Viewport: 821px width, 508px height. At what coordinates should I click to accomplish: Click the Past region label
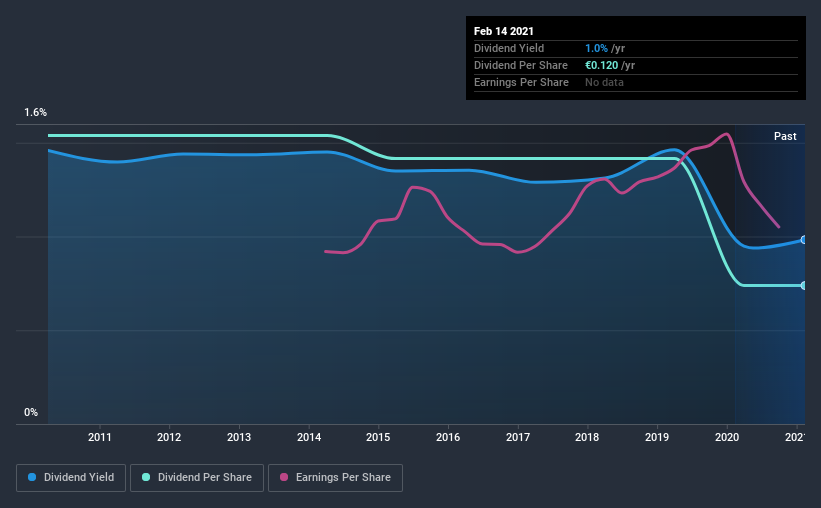[785, 136]
